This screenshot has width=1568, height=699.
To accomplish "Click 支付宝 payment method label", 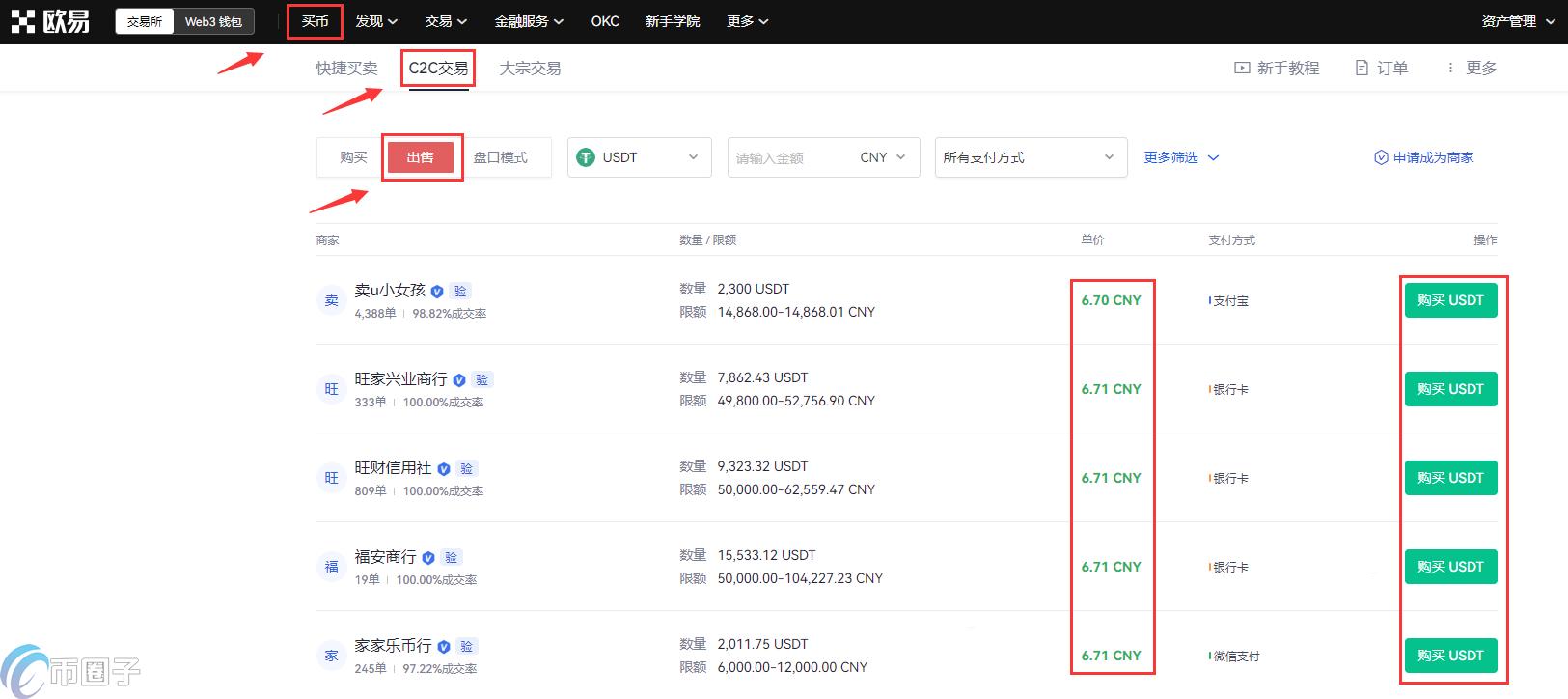I will tap(1230, 301).
